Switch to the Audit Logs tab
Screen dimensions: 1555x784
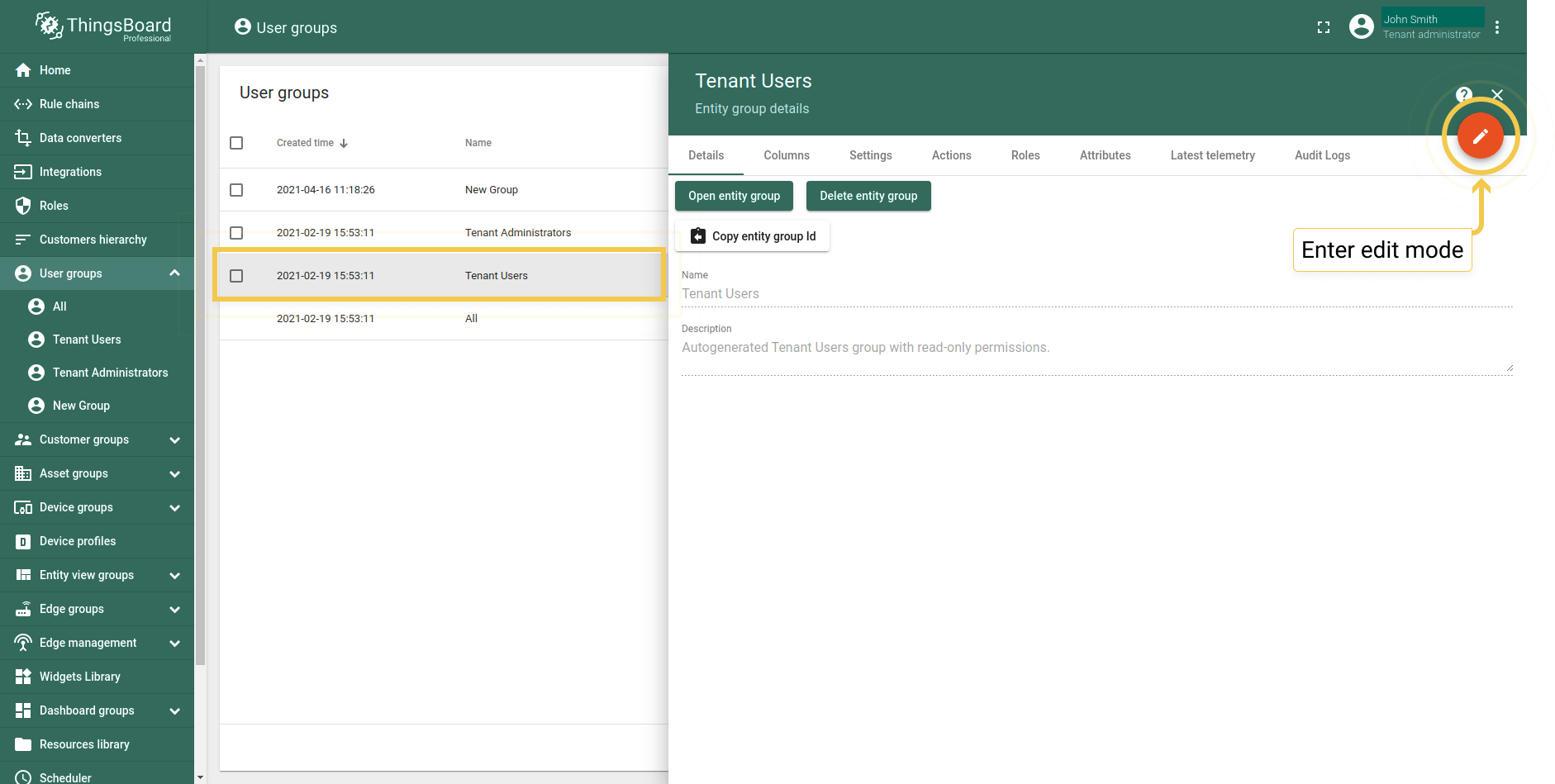pos(1322,155)
